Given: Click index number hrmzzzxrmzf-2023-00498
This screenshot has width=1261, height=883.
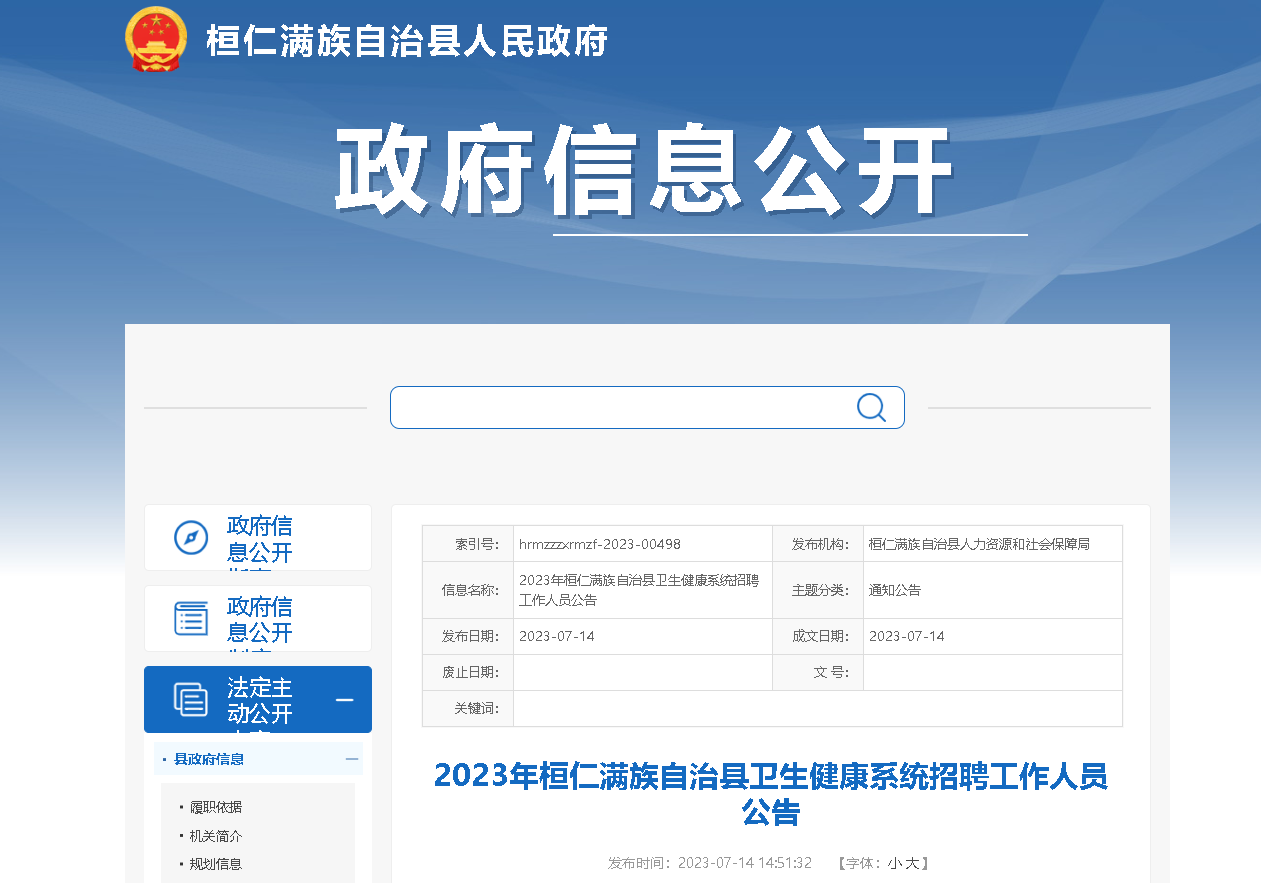Looking at the screenshot, I should pyautogui.click(x=600, y=544).
